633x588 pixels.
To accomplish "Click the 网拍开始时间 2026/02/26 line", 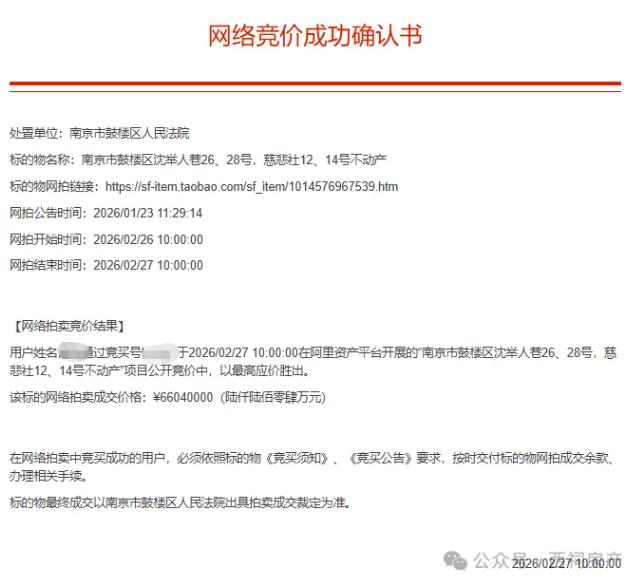I will [x=106, y=240].
